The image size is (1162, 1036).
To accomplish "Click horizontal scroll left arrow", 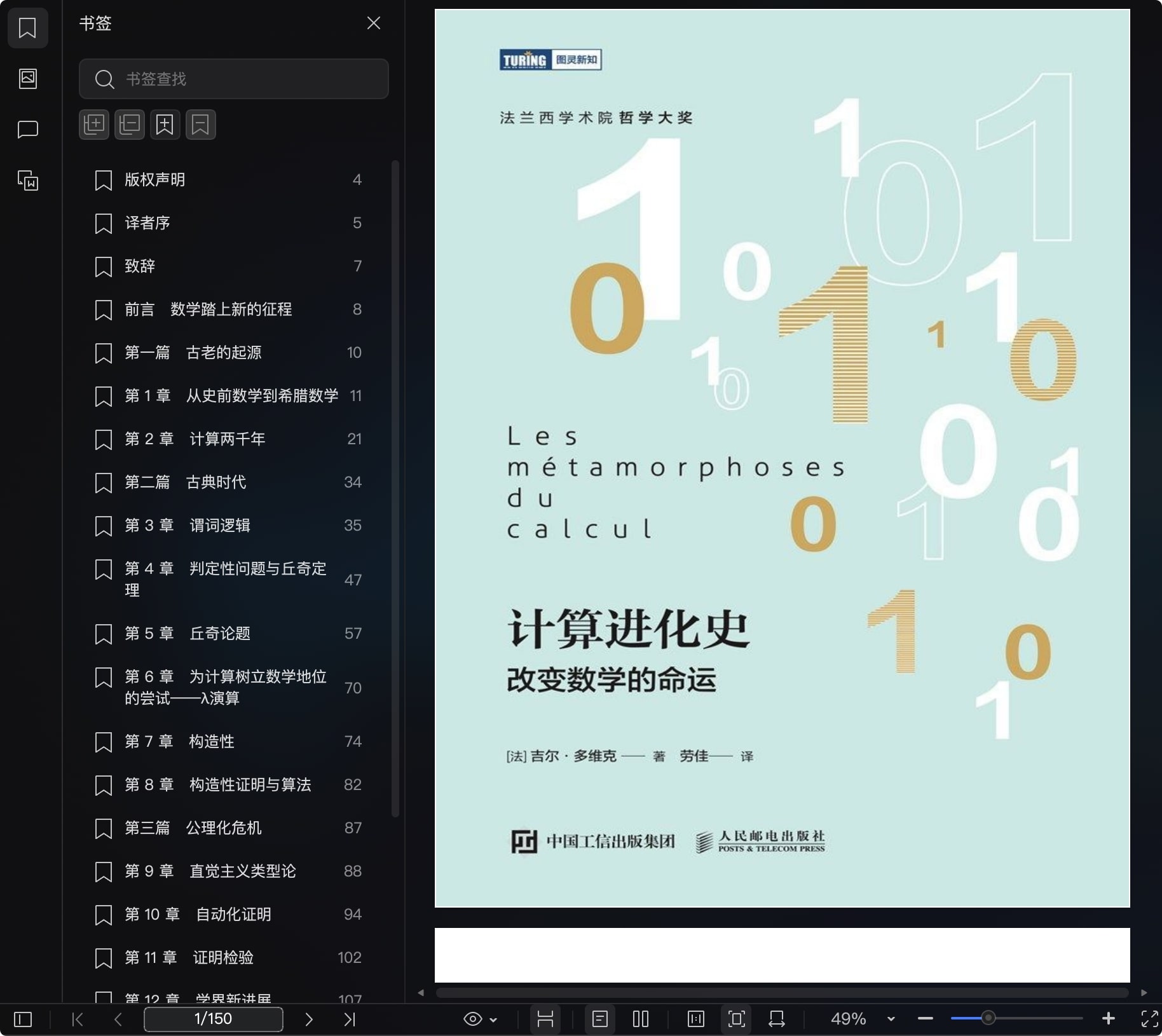I will click(x=421, y=993).
